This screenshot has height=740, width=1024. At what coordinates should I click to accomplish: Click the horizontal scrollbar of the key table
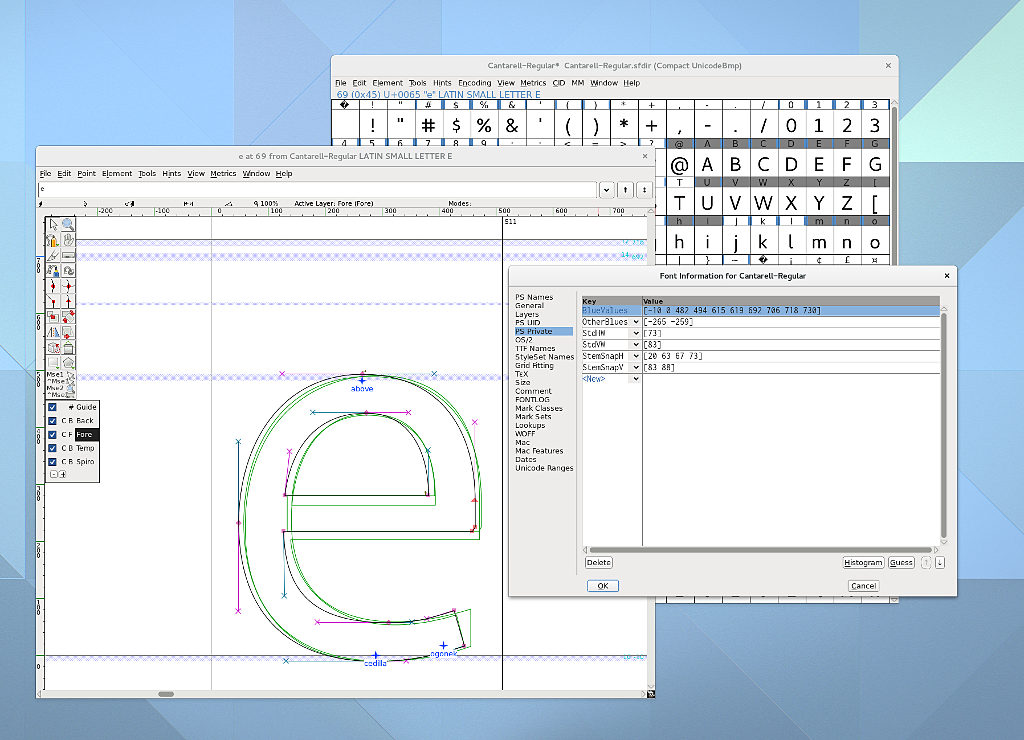point(760,550)
